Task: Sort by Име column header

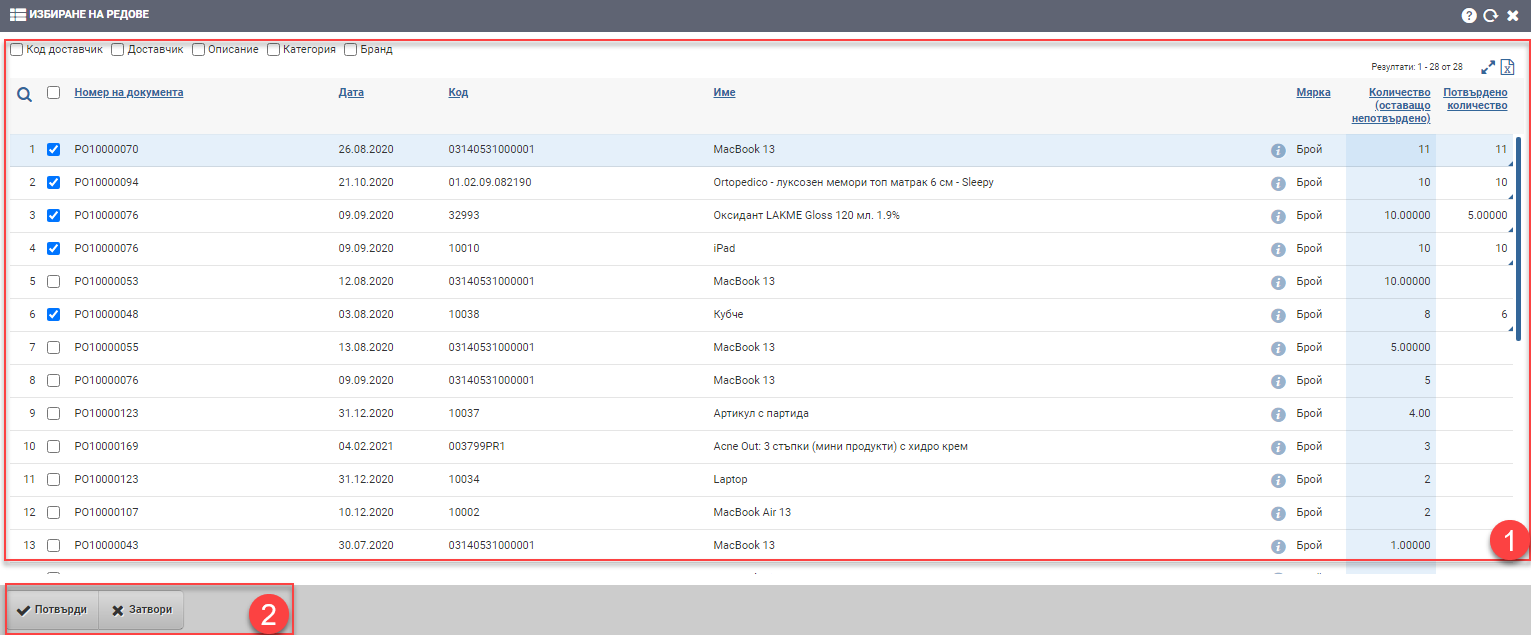Action: 724,92
